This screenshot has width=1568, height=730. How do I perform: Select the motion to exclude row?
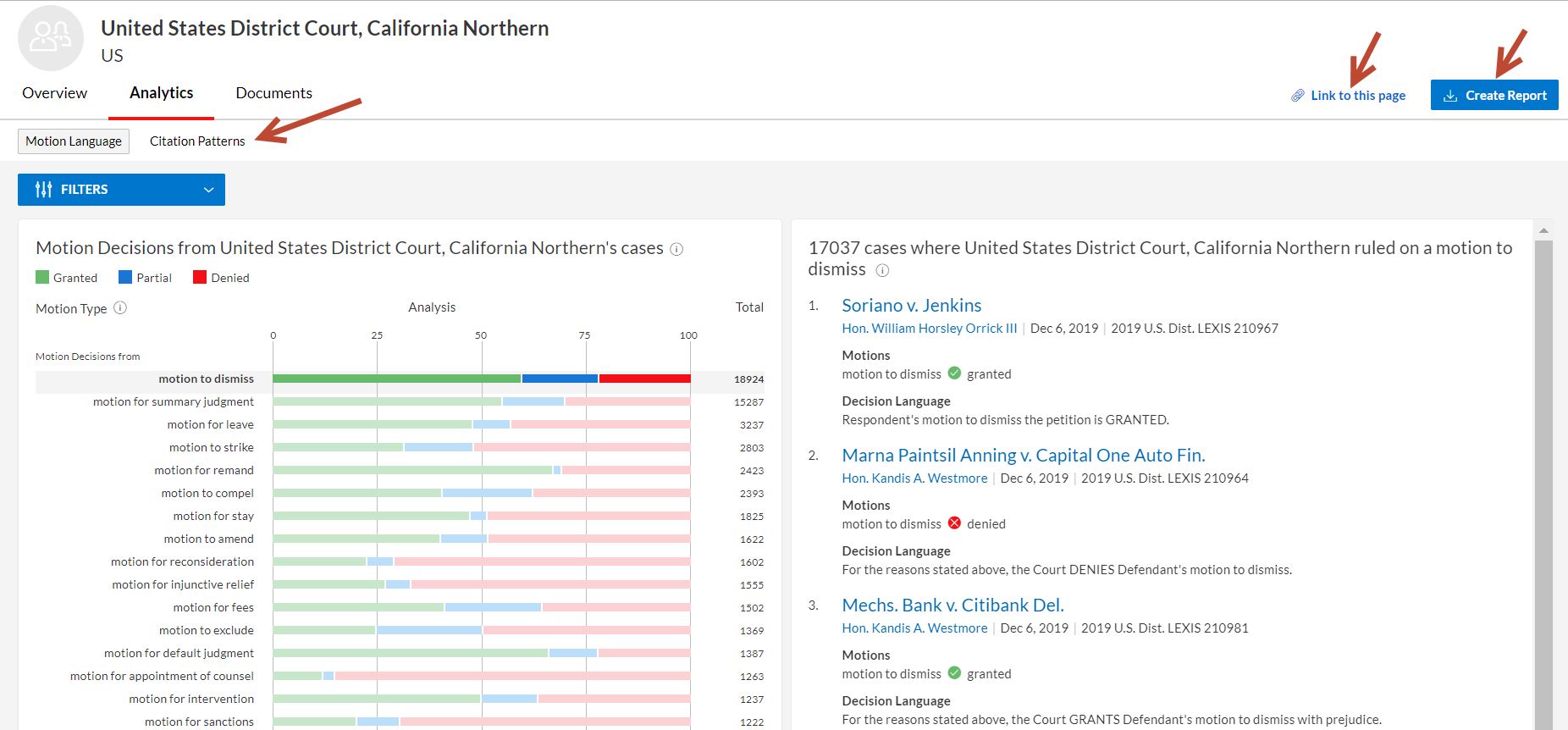400,631
